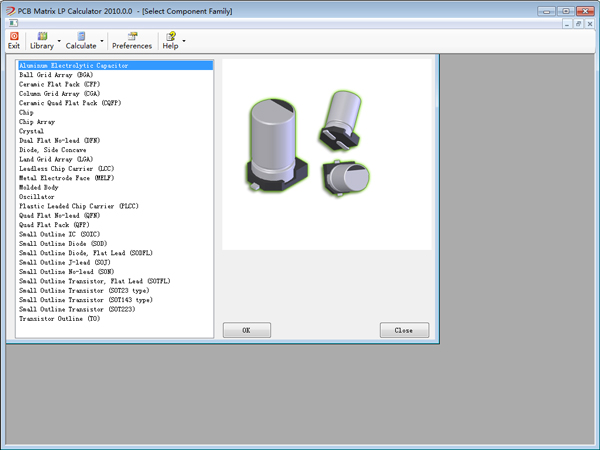Click the aluminum capacitor preview image
This screenshot has height=450, width=600.
pyautogui.click(x=327, y=154)
